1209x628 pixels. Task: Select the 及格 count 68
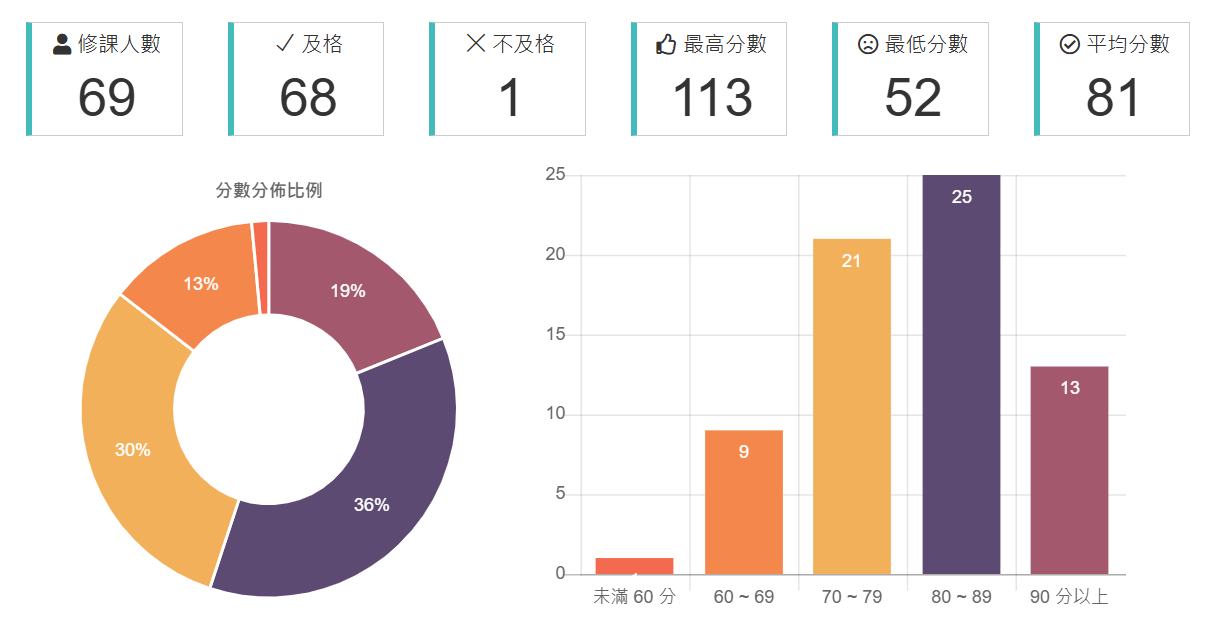307,98
